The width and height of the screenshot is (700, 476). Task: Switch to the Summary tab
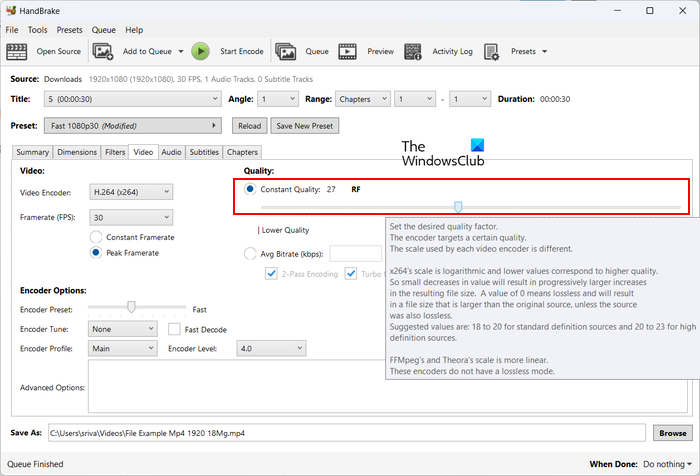point(33,152)
